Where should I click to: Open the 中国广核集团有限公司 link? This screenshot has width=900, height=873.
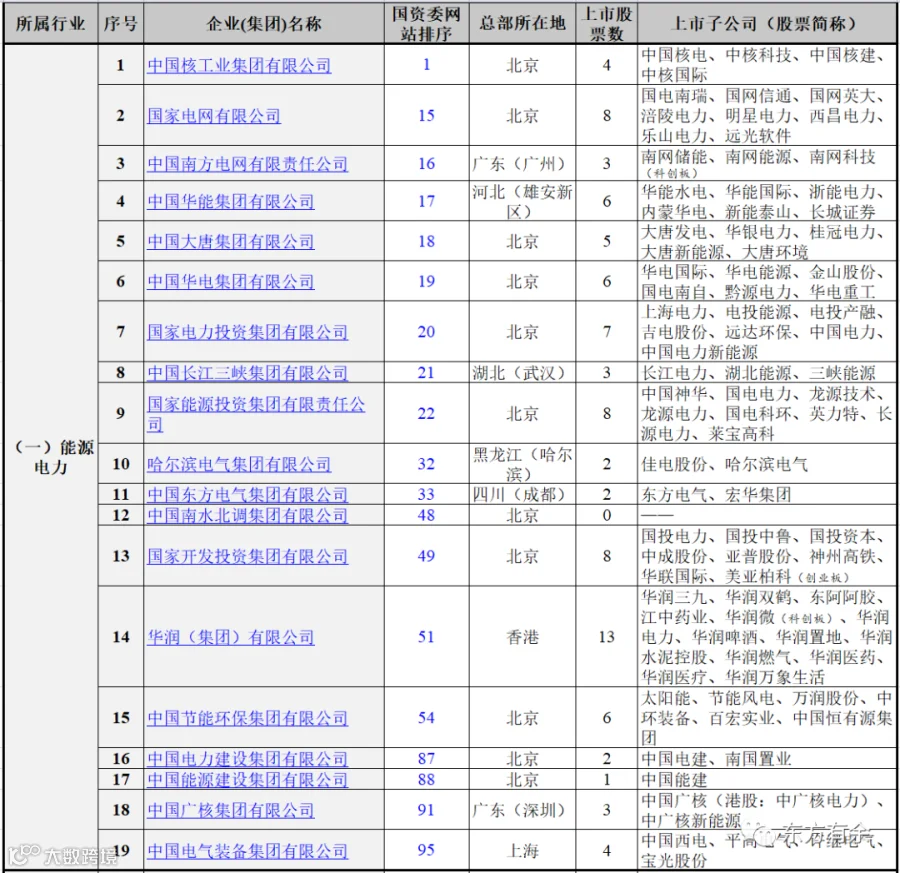230,810
